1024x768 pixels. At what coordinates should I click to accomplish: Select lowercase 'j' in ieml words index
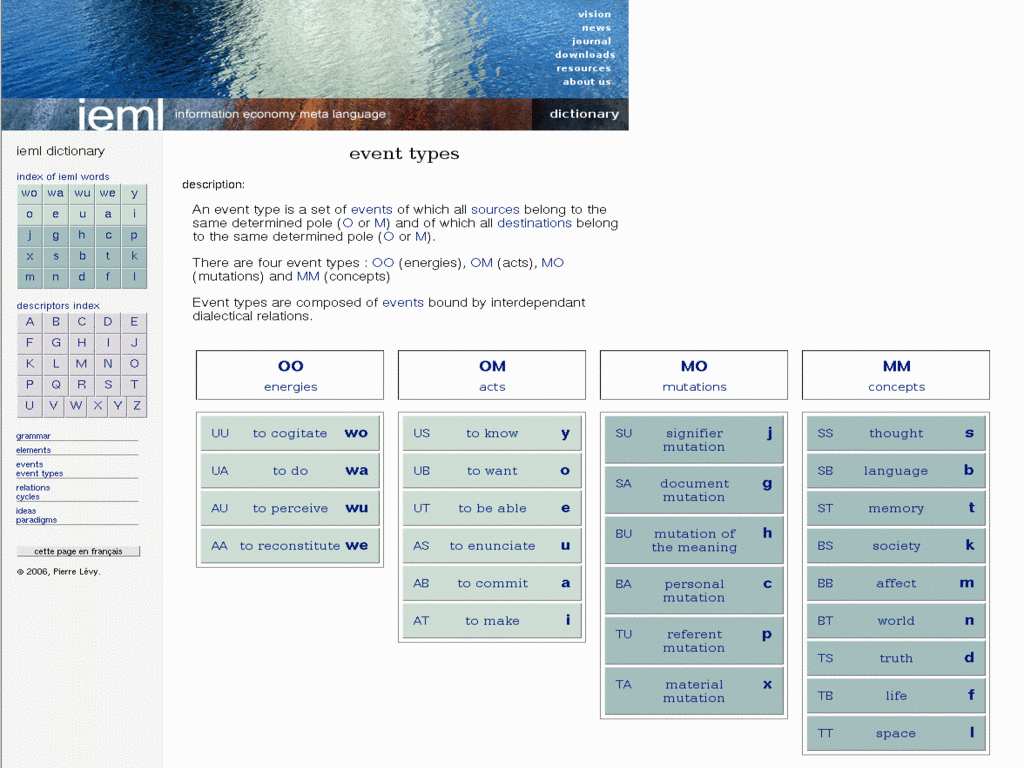(x=29, y=235)
